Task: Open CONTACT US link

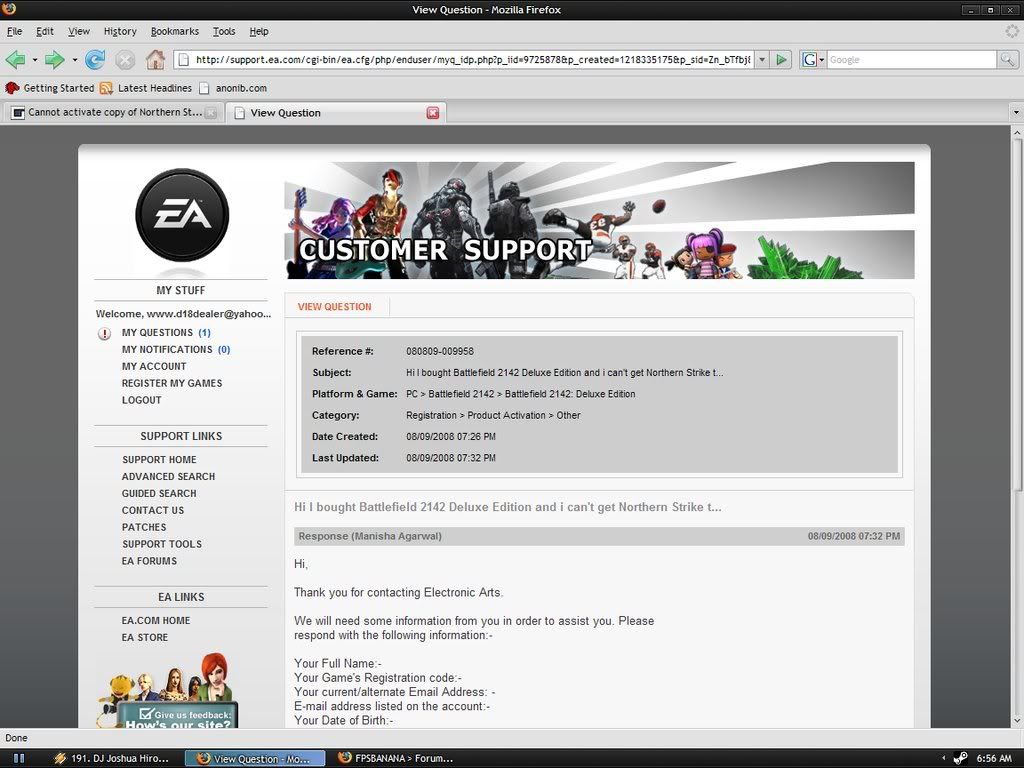Action: [x=153, y=511]
